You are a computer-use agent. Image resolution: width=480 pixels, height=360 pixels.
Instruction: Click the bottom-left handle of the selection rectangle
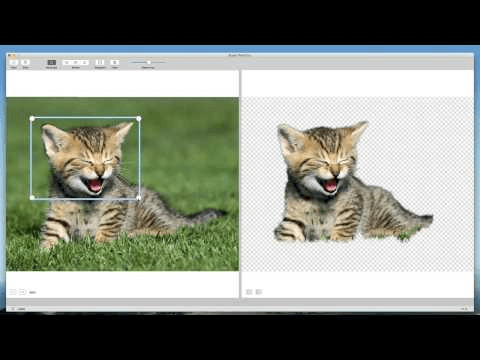[x=32, y=198]
